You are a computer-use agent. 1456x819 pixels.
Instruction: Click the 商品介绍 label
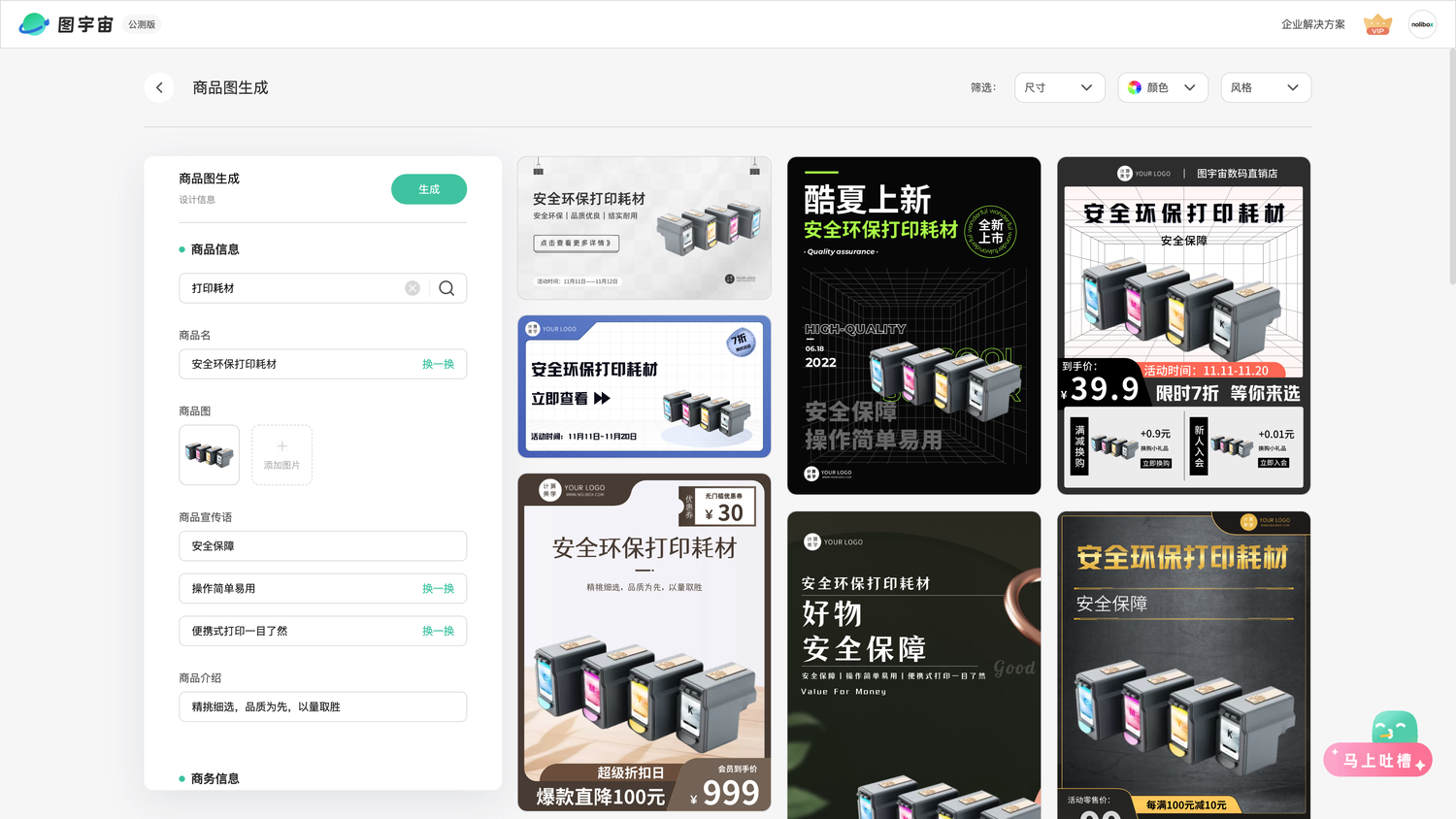pos(200,677)
